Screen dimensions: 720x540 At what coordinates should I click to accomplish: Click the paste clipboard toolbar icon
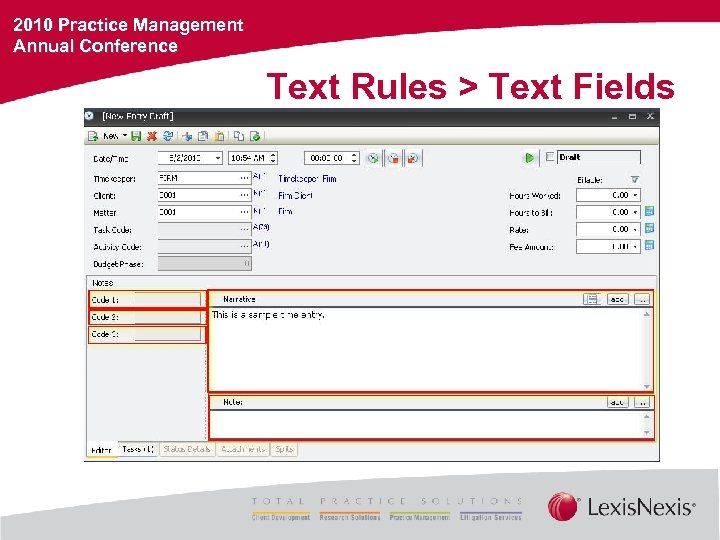click(x=220, y=136)
